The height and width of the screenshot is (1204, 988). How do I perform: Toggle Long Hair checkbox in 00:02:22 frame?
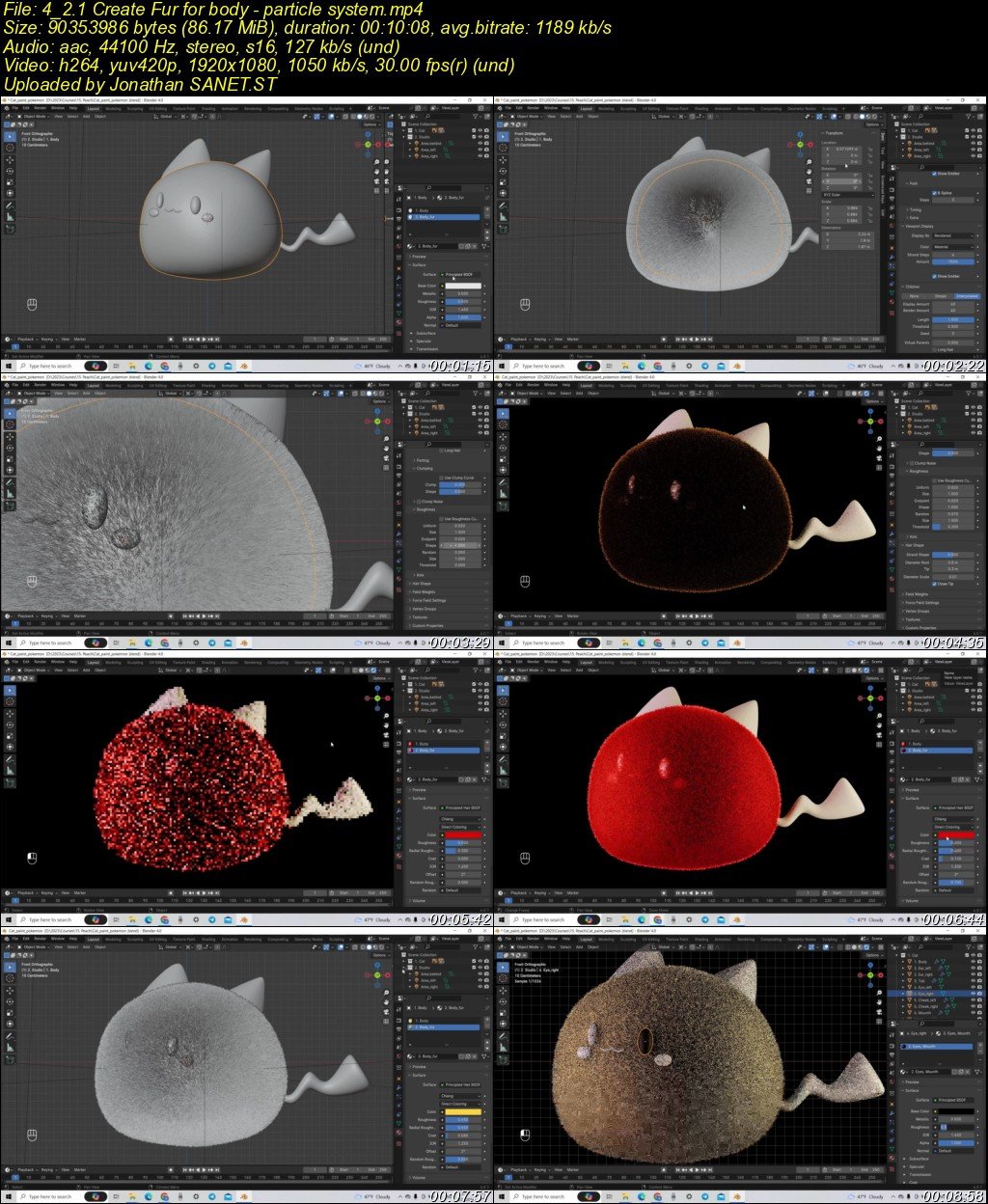(934, 349)
